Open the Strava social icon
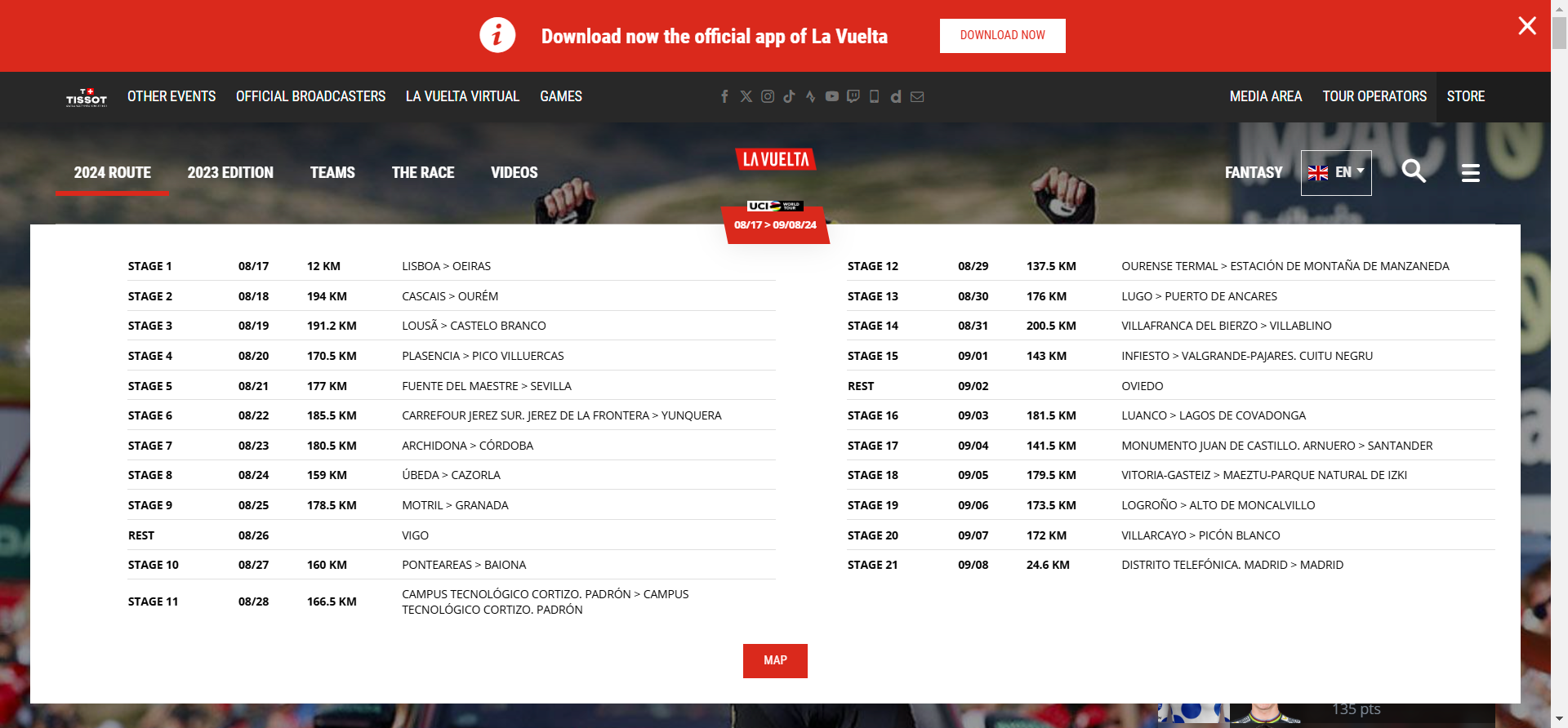The image size is (1568, 728). (x=810, y=96)
